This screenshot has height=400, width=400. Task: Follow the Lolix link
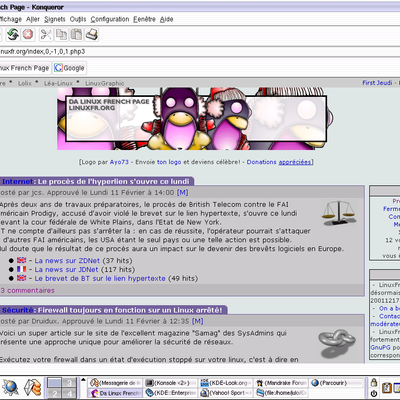coord(25,83)
